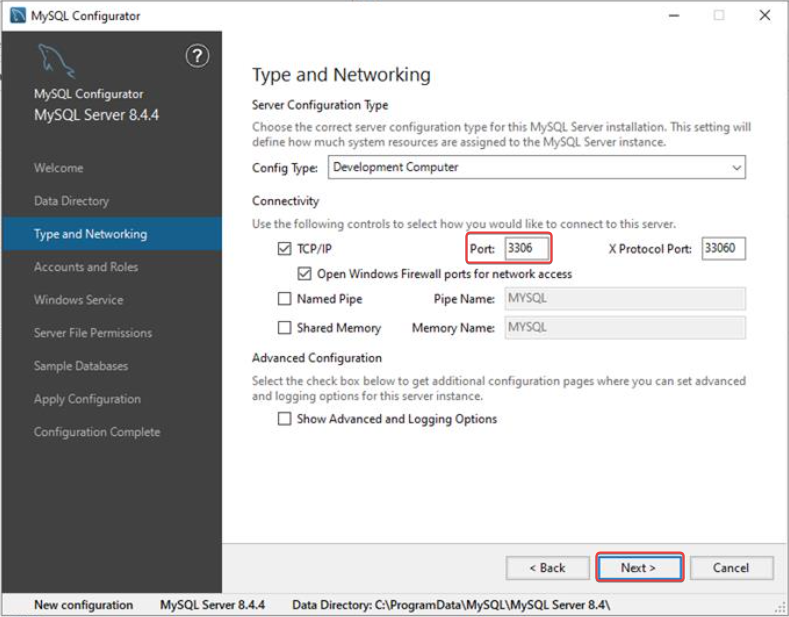Enable the Shared Memory checkbox
Viewport: 789px width, 617px height.
283,328
